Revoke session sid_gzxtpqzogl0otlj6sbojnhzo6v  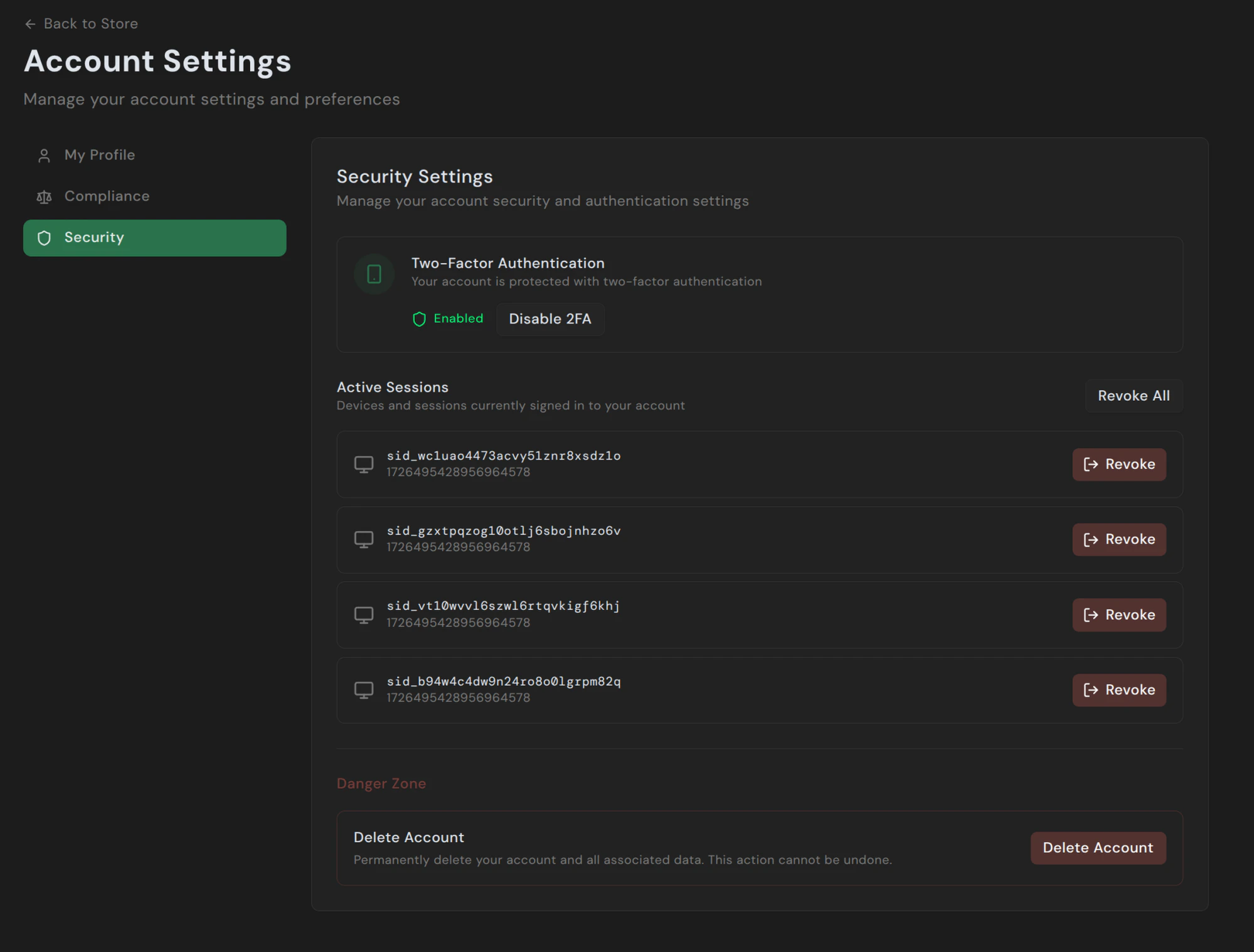coord(1119,539)
